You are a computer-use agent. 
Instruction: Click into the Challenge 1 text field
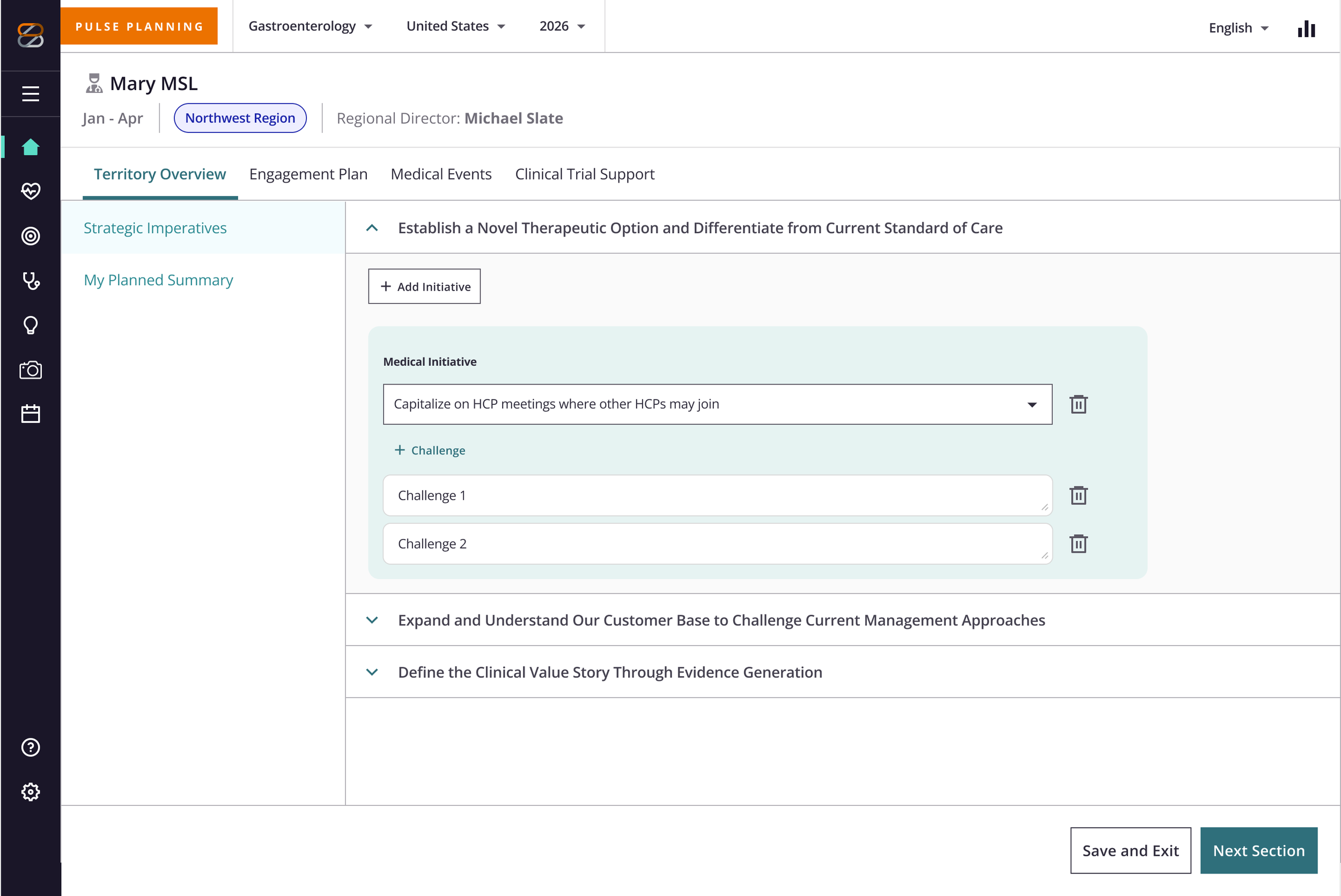point(717,495)
